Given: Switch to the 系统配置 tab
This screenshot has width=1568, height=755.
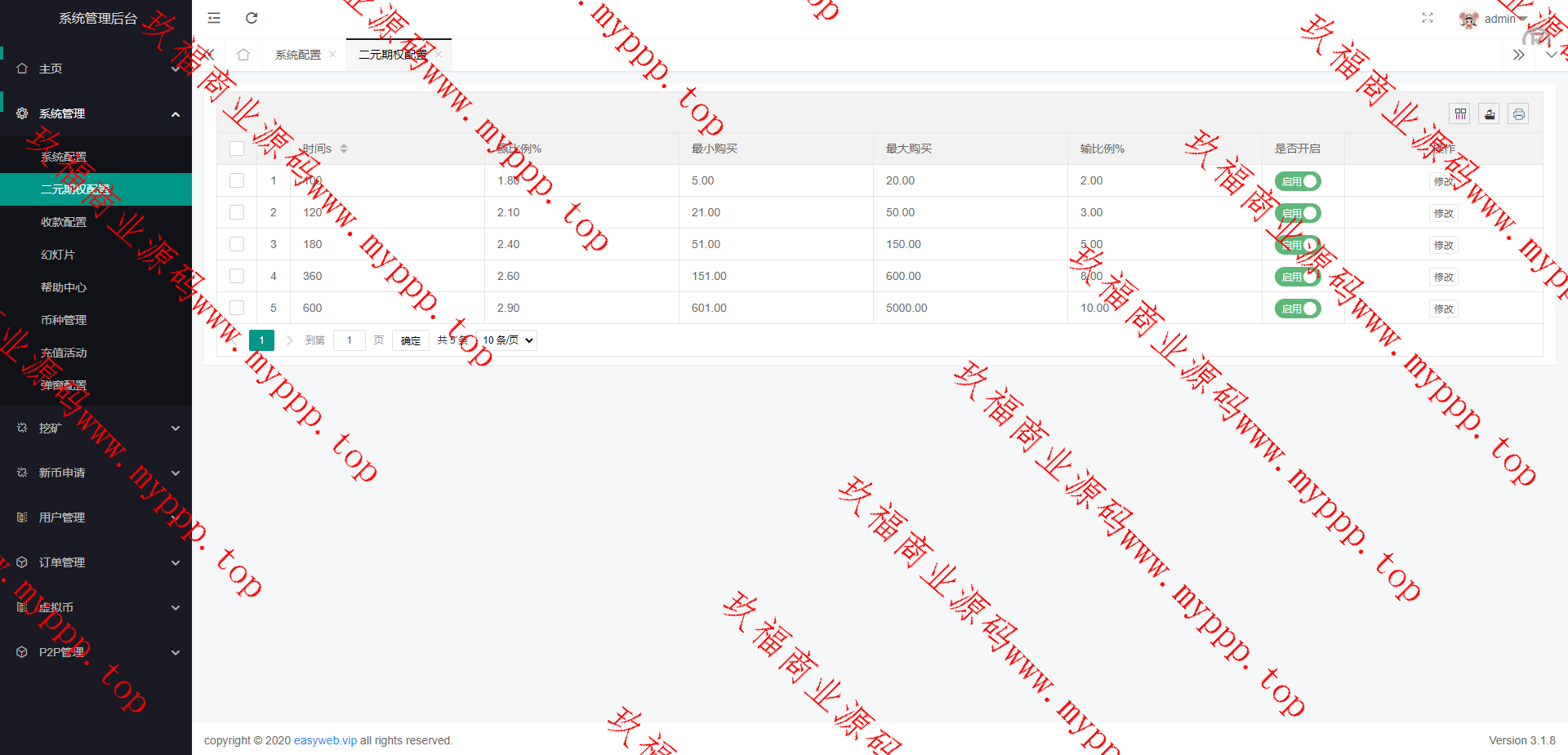Looking at the screenshot, I should pyautogui.click(x=298, y=55).
